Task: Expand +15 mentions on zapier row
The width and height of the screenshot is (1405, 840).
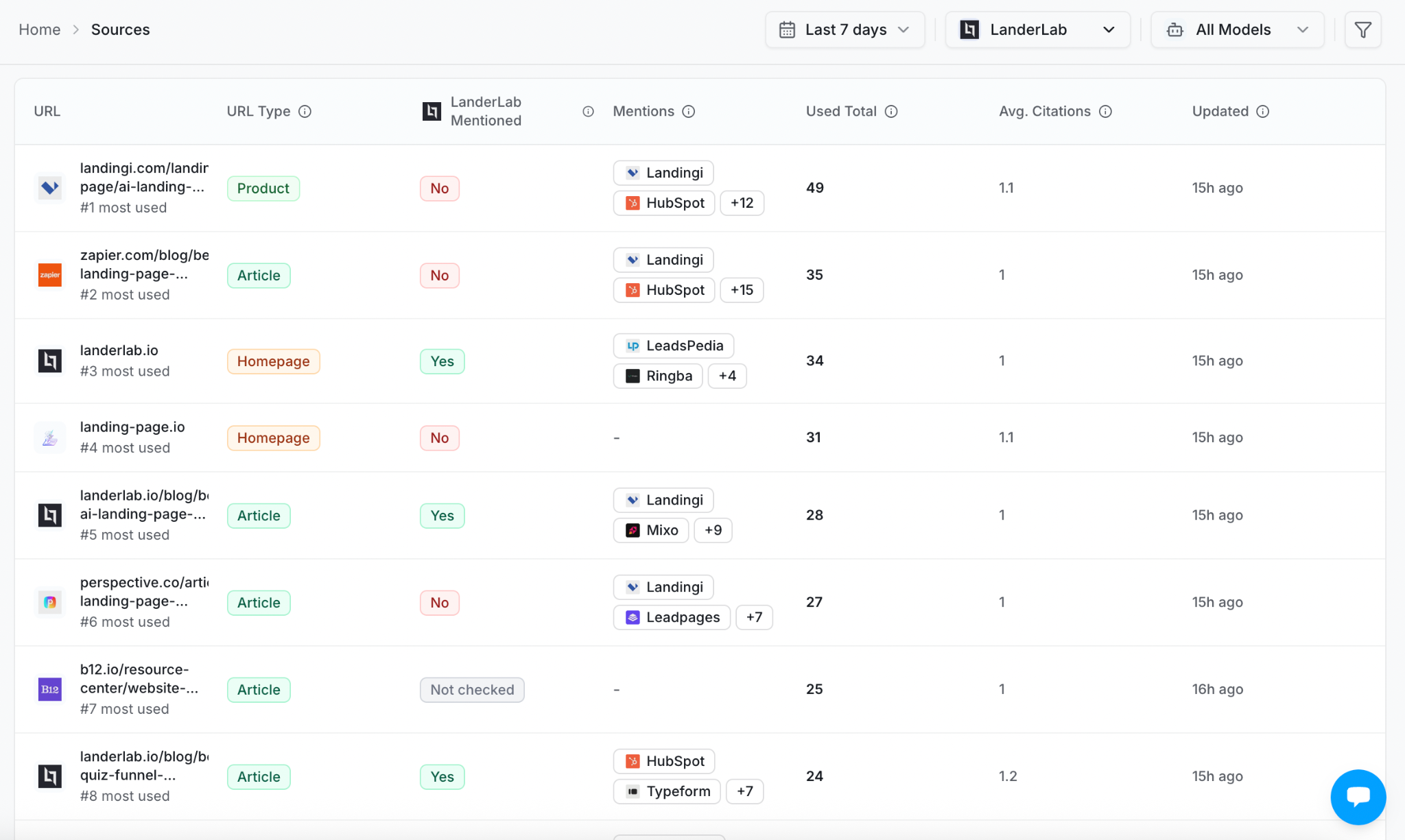Action: 742,290
